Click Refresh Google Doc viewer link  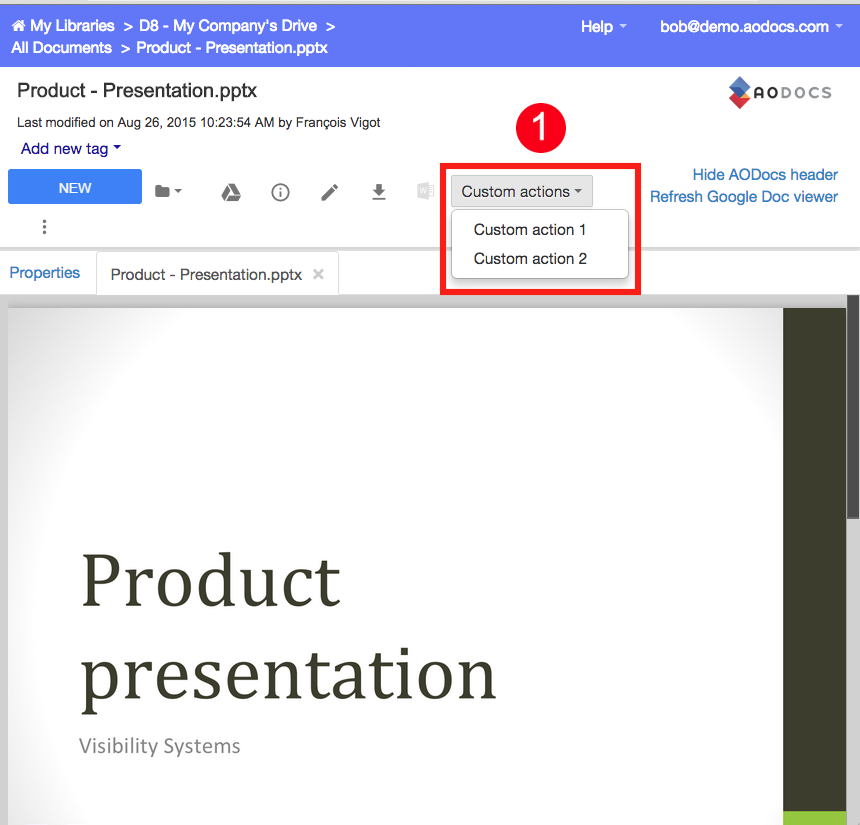point(744,196)
